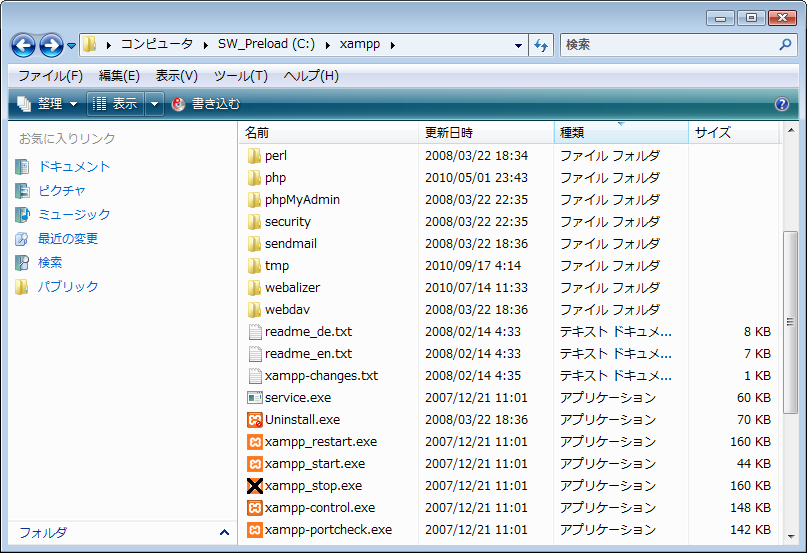The image size is (807, 553).
Task: Select the readme_en.txt file icon
Action: point(255,354)
